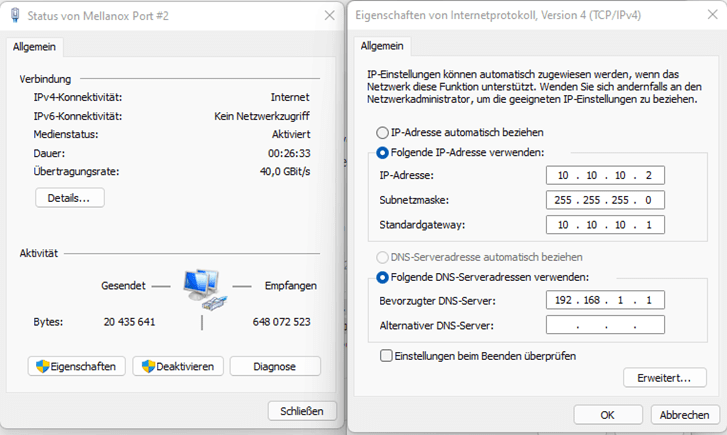Click into the IP-Adresse input field
The height and width of the screenshot is (435, 727).
605,175
